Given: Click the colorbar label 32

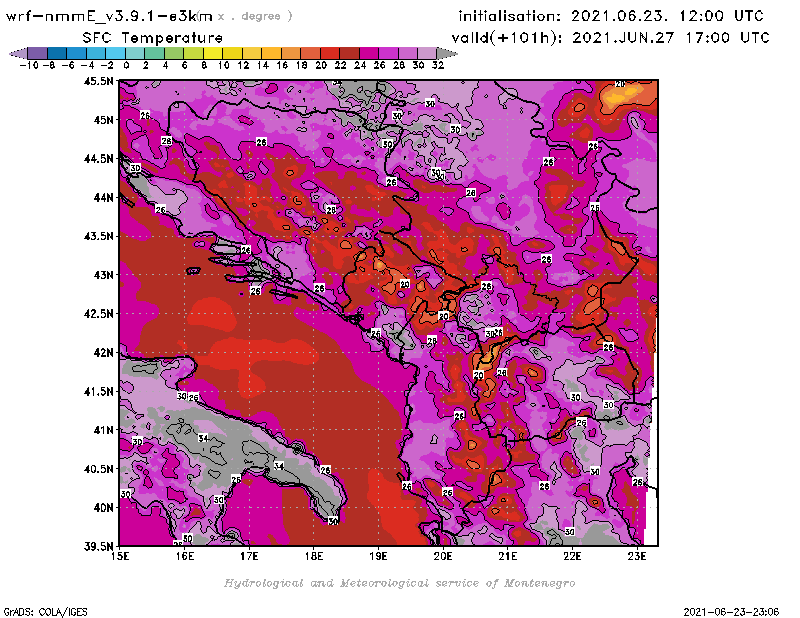Looking at the screenshot, I should 438,66.
